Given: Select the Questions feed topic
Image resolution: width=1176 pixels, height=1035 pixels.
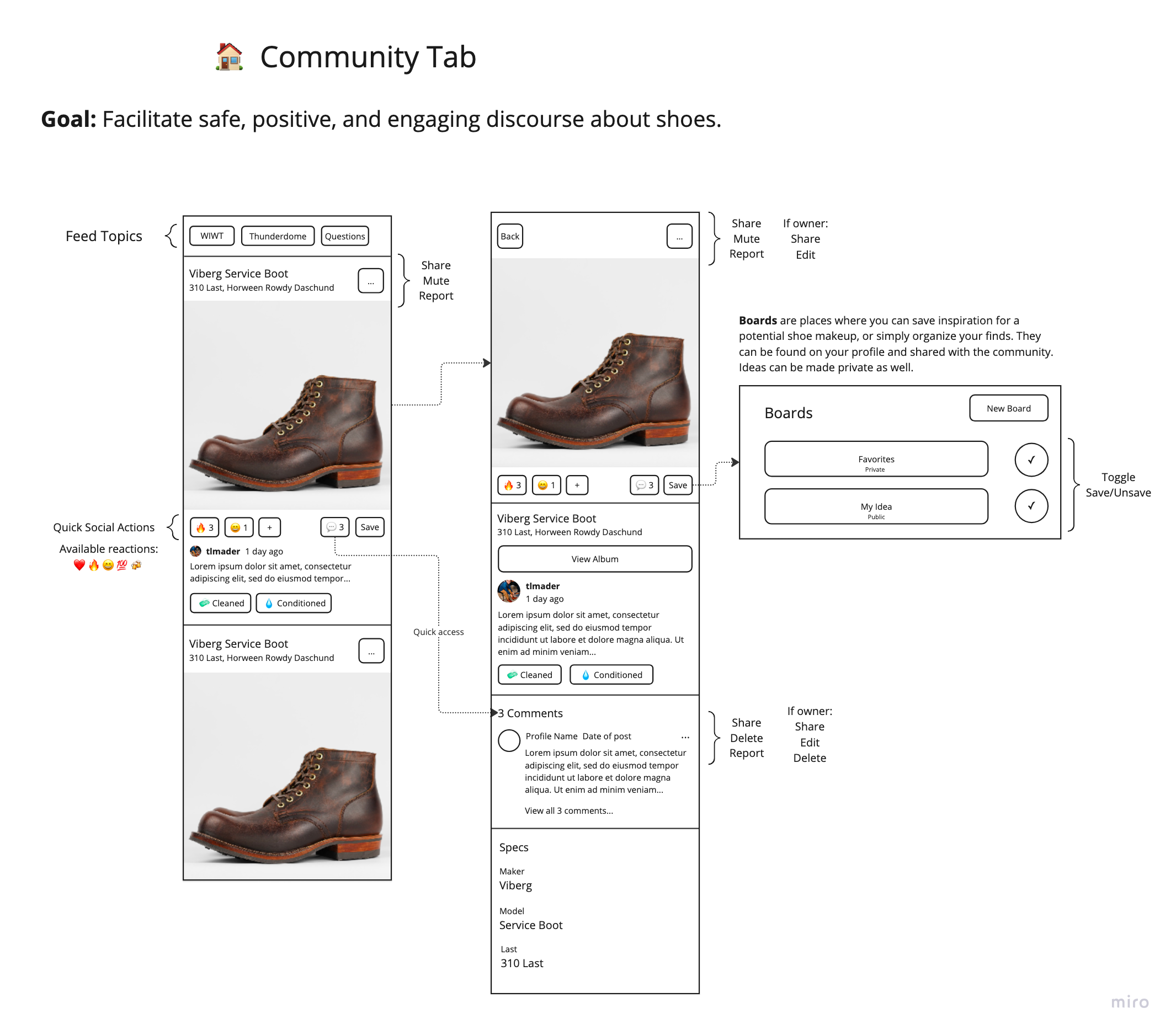Looking at the screenshot, I should (x=344, y=236).
